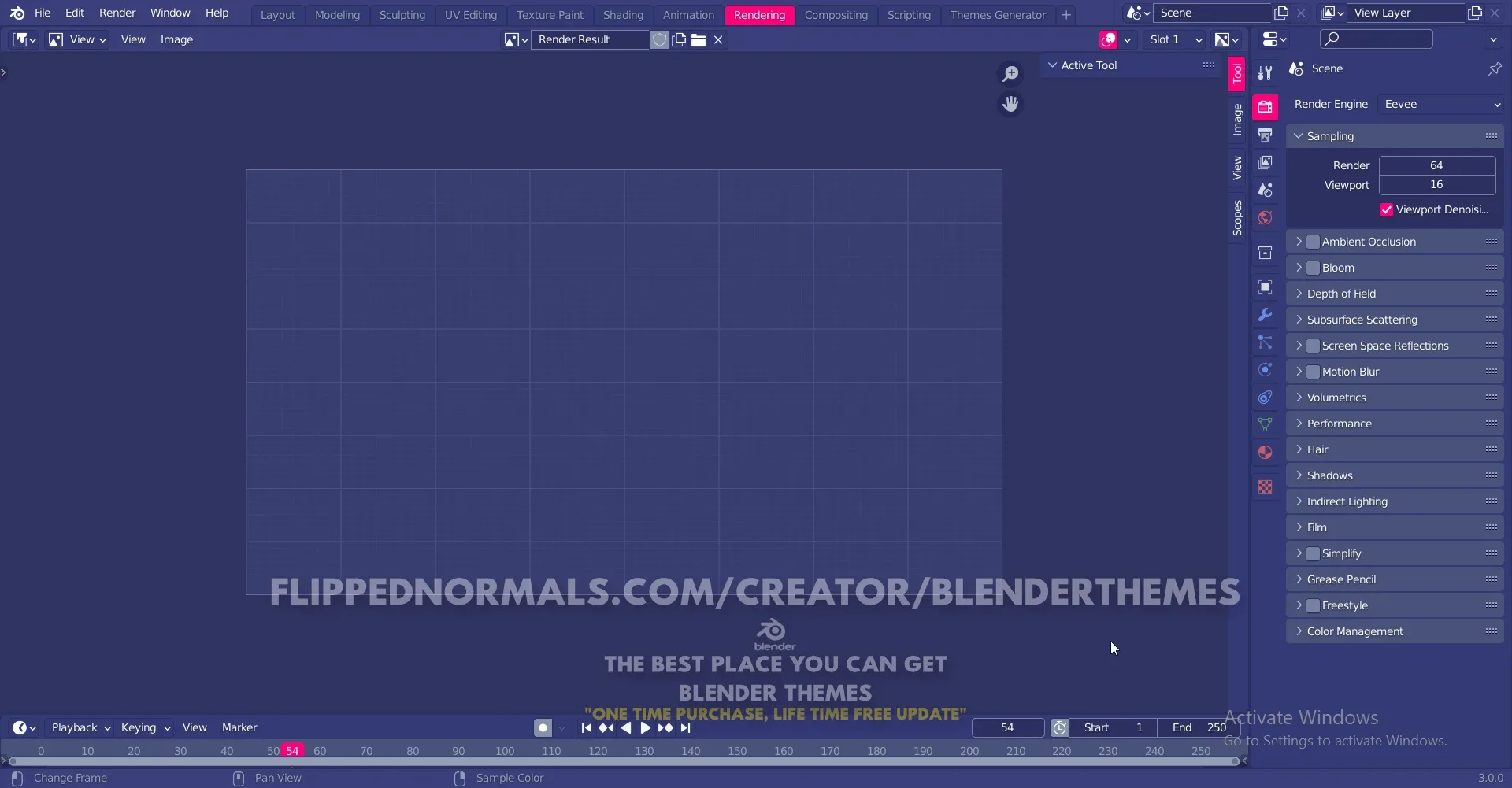Enable the Freestyle checkbox
This screenshot has height=788, width=1512.
click(x=1313, y=605)
